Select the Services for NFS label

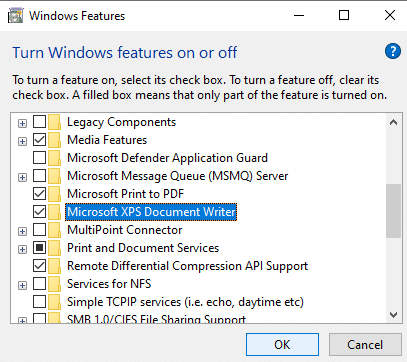click(109, 284)
